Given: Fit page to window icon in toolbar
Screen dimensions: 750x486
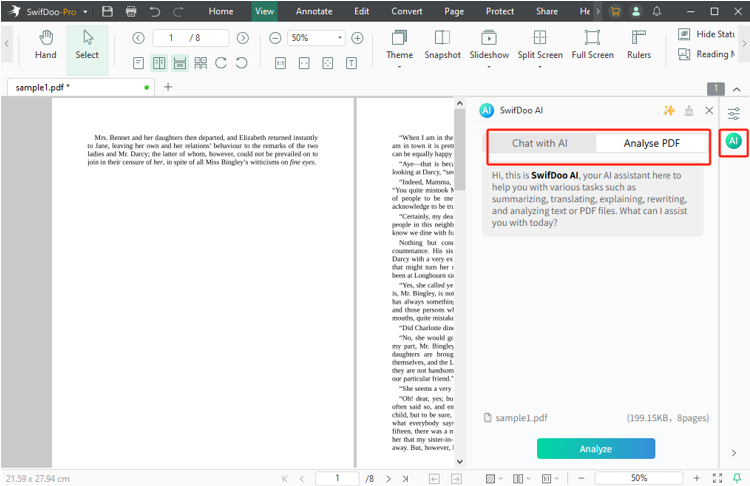Looking at the screenshot, I should pyautogui.click(x=328, y=63).
